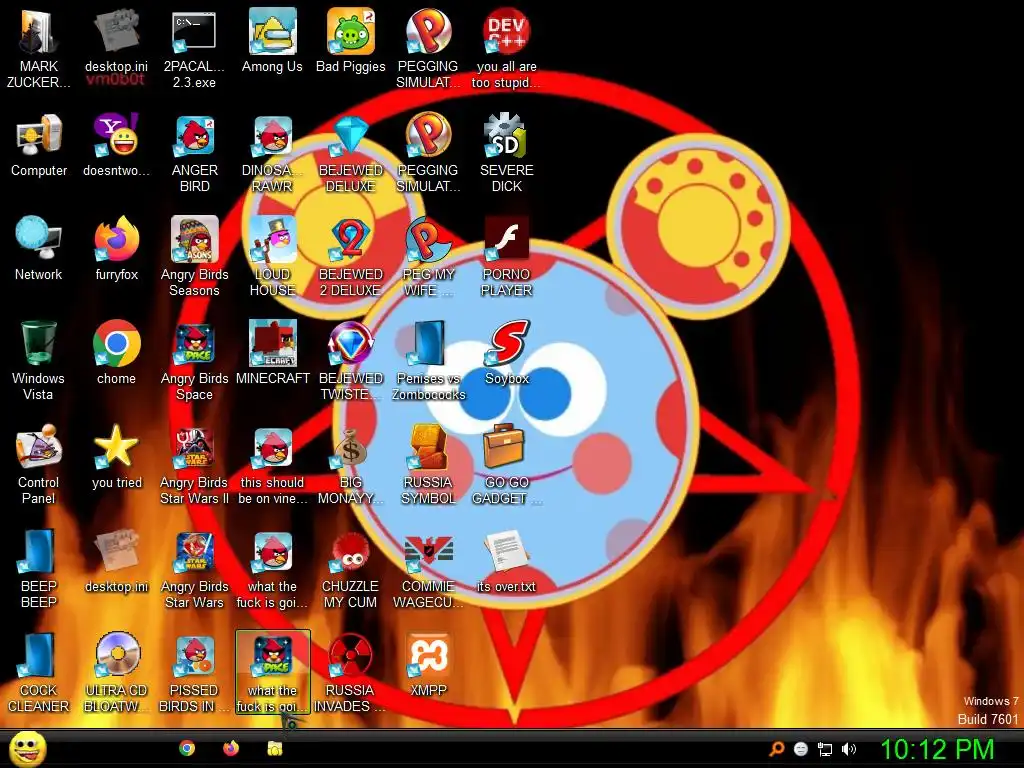The width and height of the screenshot is (1024, 768).
Task: Open Angry Birds Space shortcut
Action: (195, 360)
